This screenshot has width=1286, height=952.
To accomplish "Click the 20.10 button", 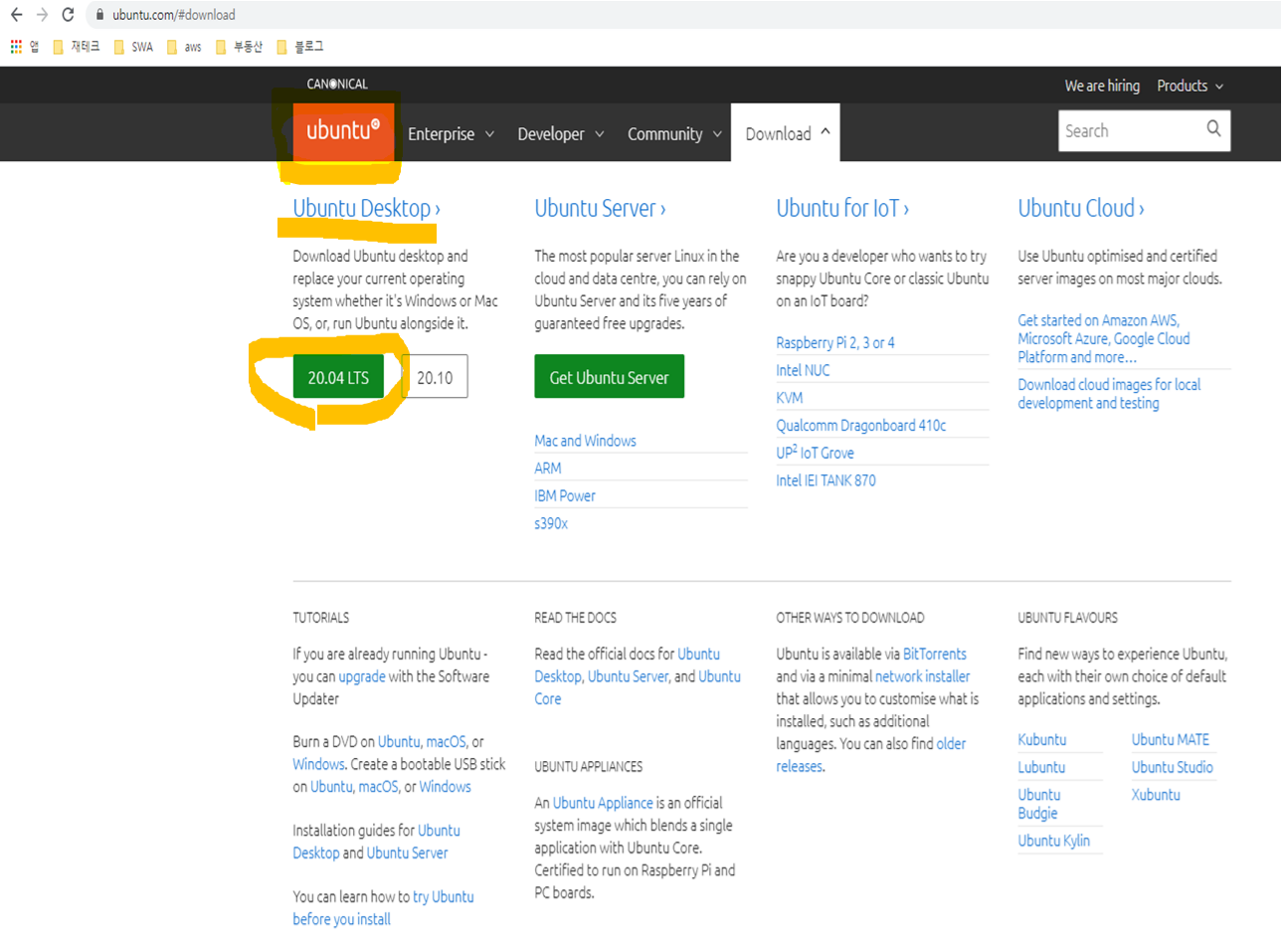I will tap(435, 377).
